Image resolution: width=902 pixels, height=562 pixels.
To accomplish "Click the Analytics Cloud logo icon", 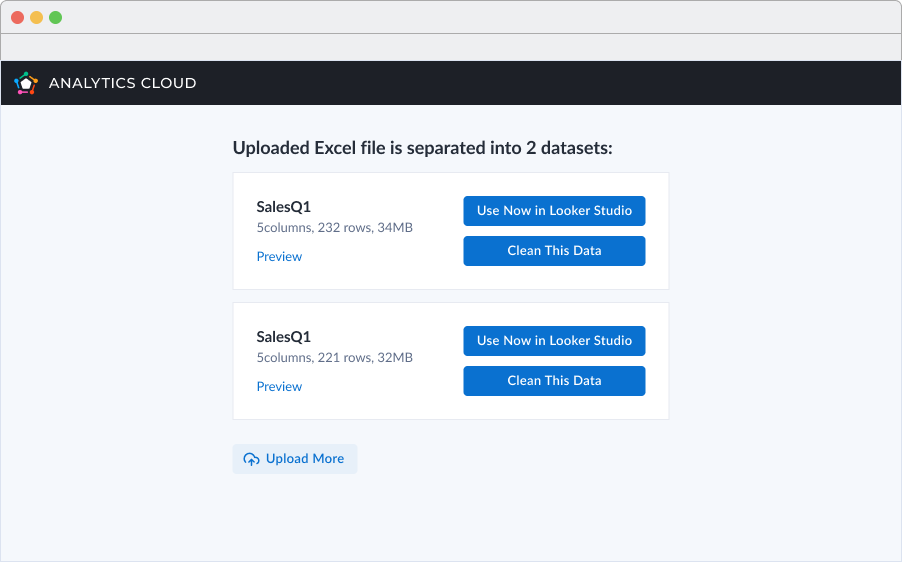I will (26, 83).
